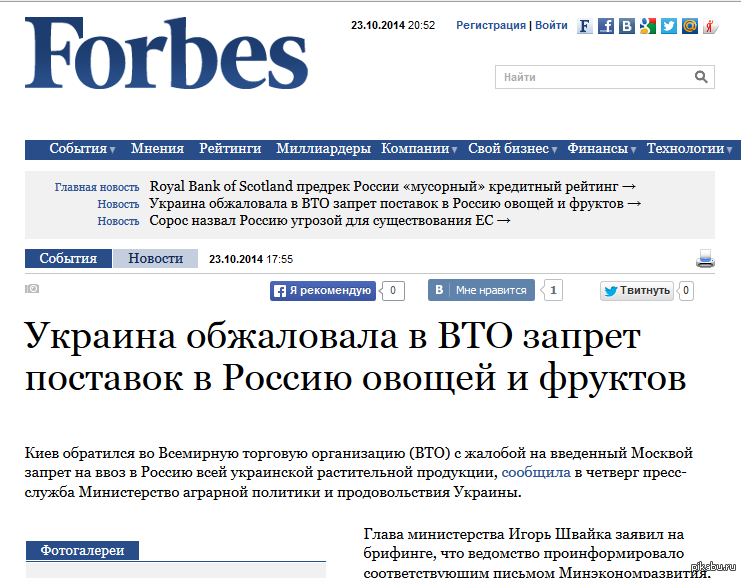741x578 pixels.
Task: Expand the События menu dropdown
Action: pyautogui.click(x=82, y=149)
